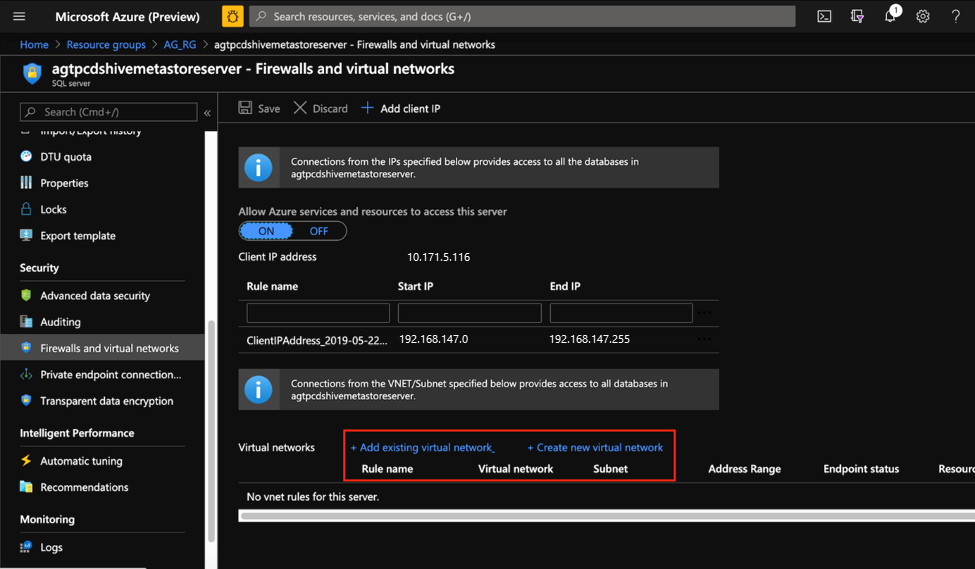Viewport: 975px width, 569px height.
Task: Open the notifications bell
Action: [x=890, y=16]
